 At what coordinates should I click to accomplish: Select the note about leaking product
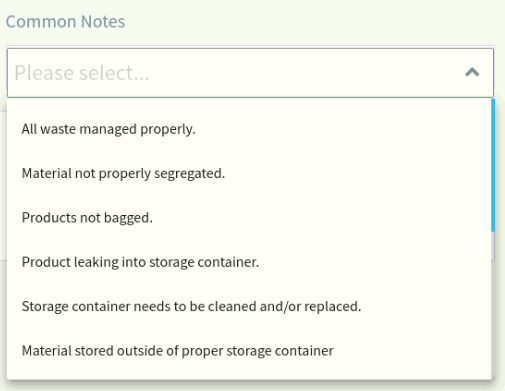pos(249,262)
